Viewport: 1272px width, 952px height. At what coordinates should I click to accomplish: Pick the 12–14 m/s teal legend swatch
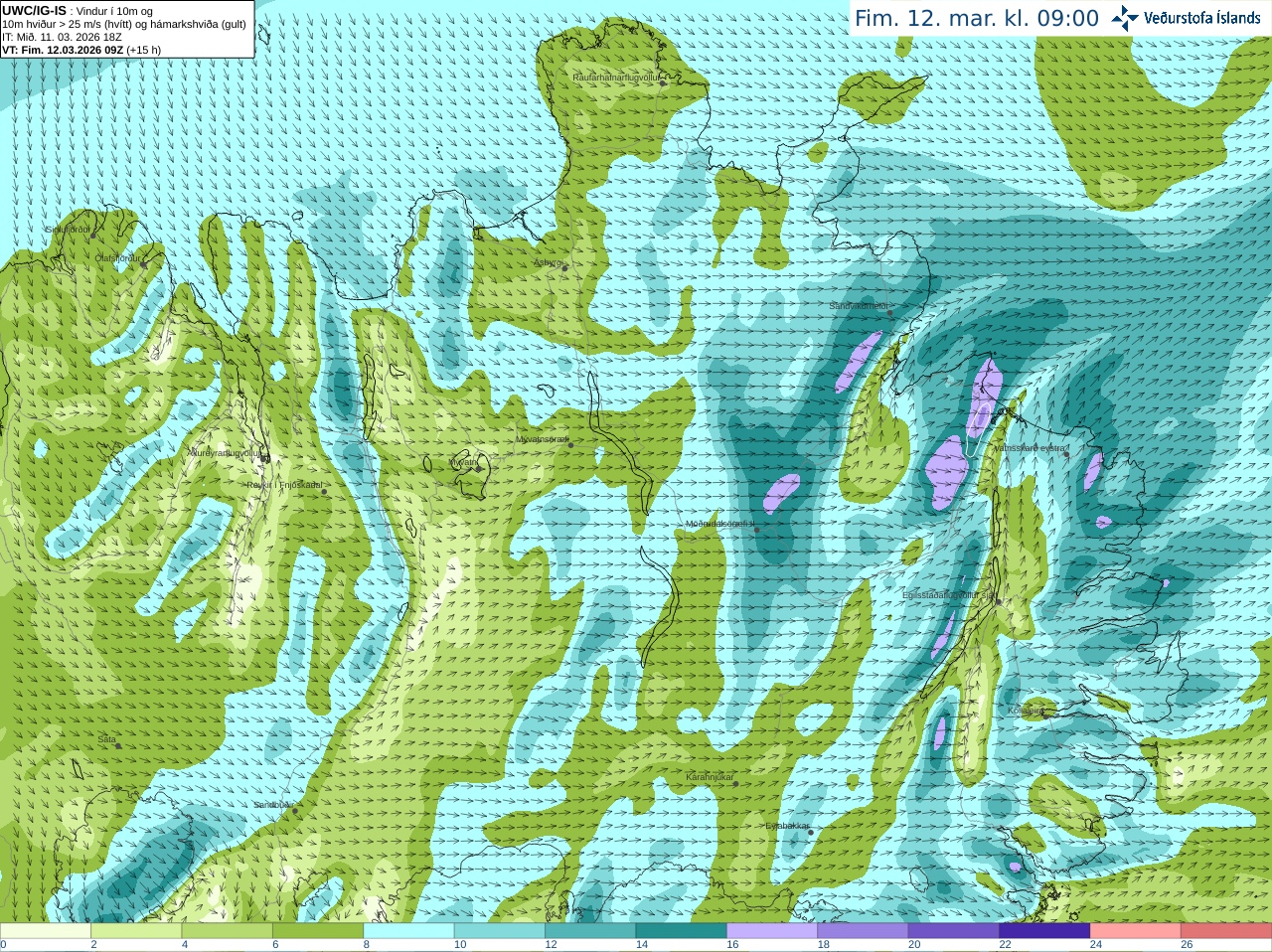590,931
